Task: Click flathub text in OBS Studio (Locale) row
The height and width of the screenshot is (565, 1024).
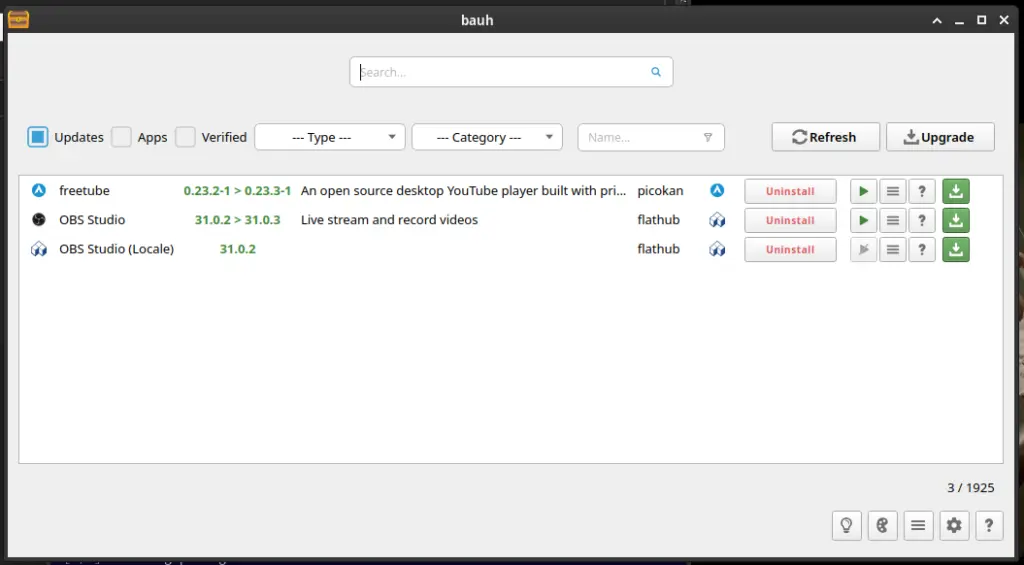Action: click(x=658, y=249)
